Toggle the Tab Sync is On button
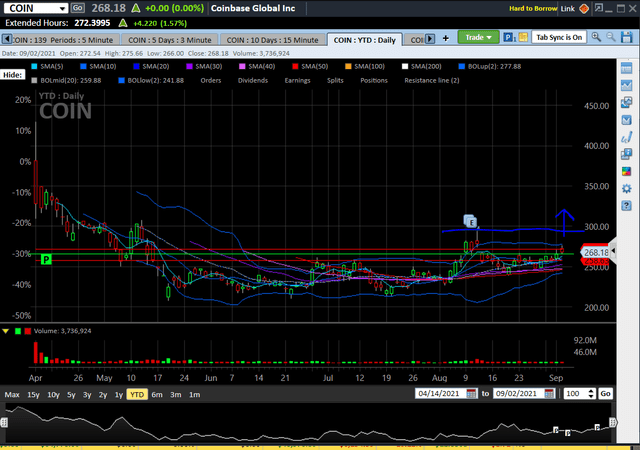Screen dimensions: 640x450 559,38
